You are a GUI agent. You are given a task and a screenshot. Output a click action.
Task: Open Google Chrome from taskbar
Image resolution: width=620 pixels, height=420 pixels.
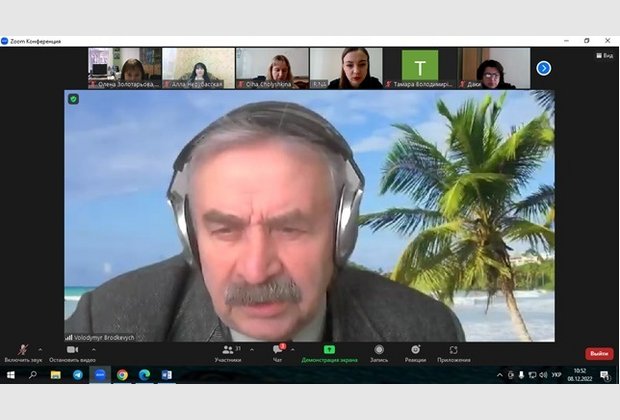coord(122,375)
